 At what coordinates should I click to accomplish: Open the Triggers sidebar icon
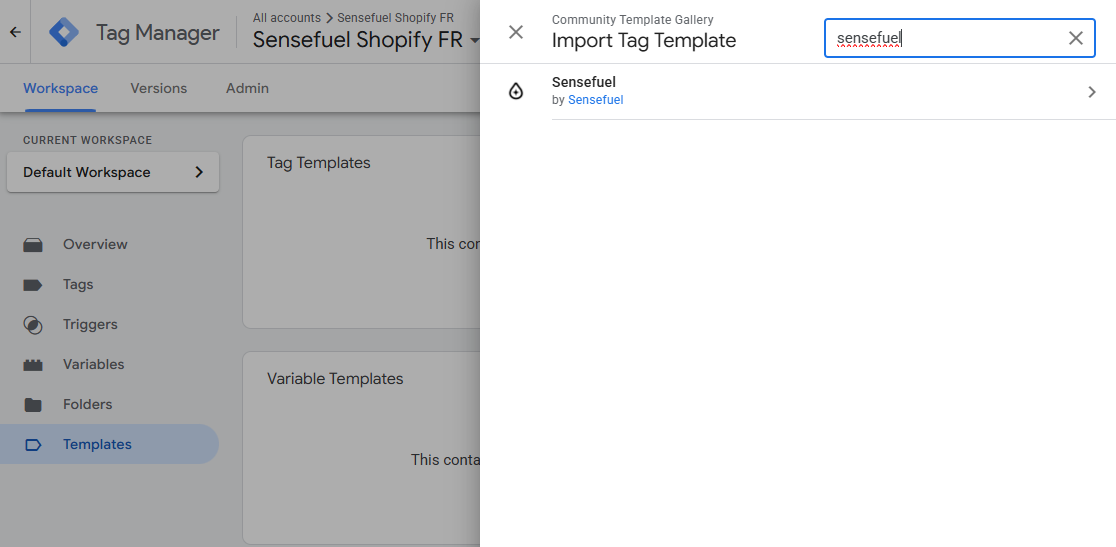[33, 325]
